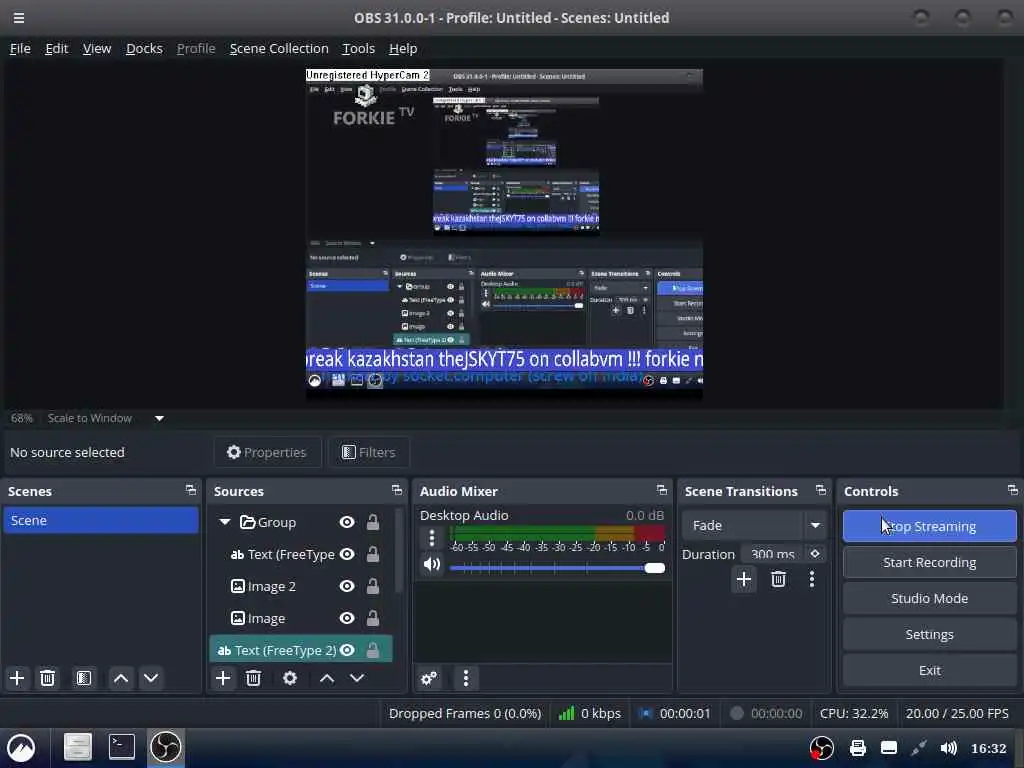The image size is (1024, 768).
Task: Toggle lock on Image 2 source
Action: (372, 586)
